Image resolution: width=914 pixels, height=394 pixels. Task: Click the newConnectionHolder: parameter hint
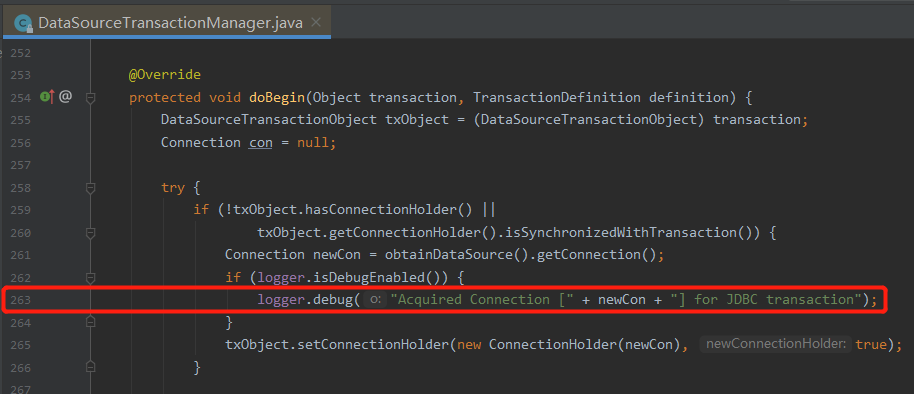(x=775, y=344)
